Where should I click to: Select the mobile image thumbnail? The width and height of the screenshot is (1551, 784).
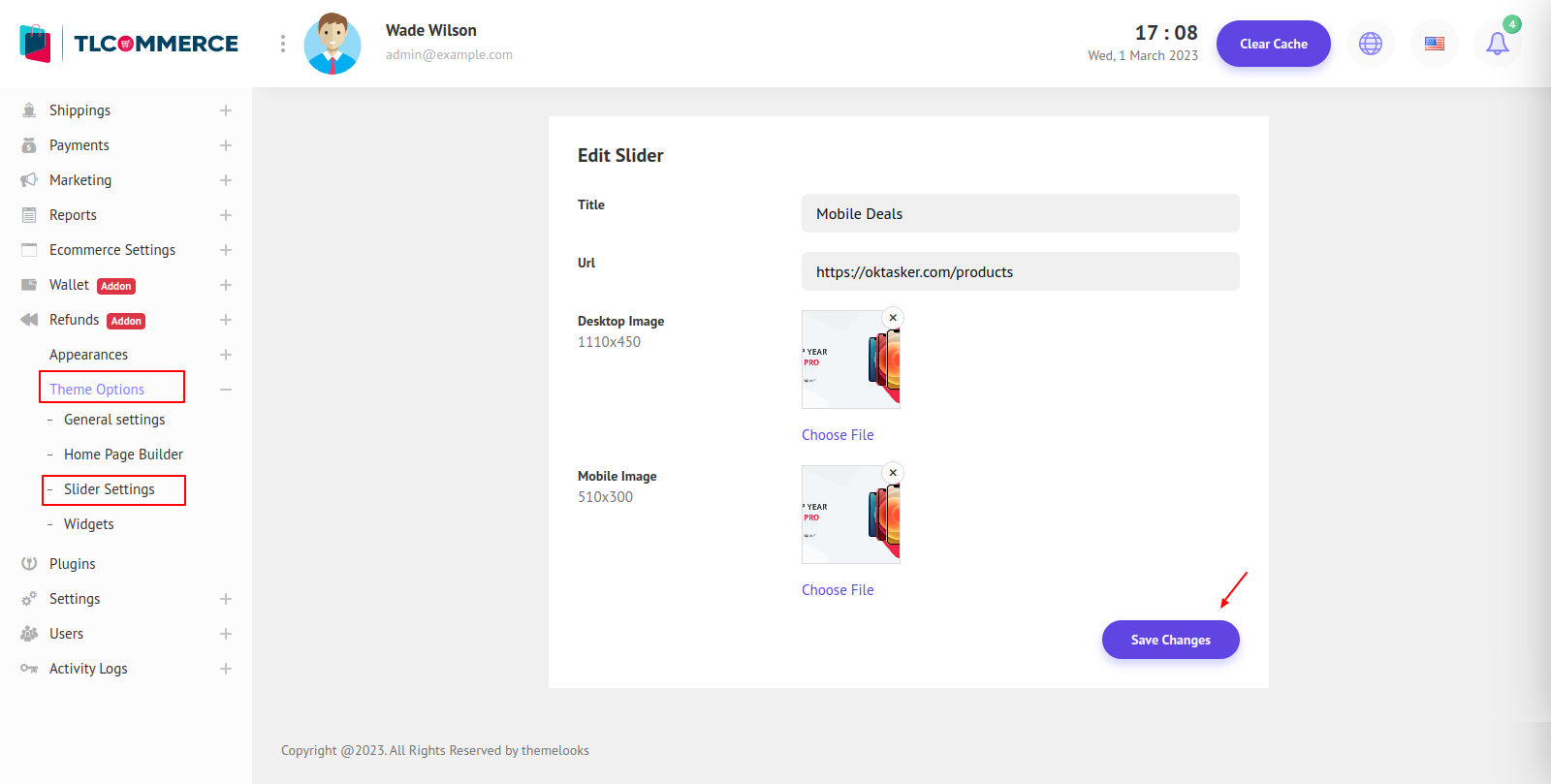850,516
